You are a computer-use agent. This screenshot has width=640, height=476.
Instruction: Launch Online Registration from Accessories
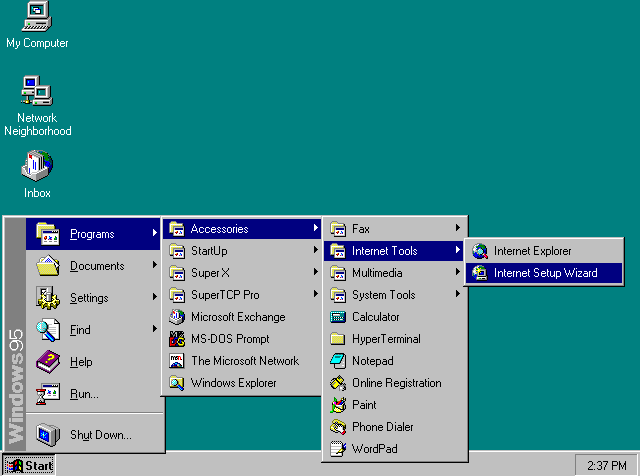pyautogui.click(x=394, y=383)
